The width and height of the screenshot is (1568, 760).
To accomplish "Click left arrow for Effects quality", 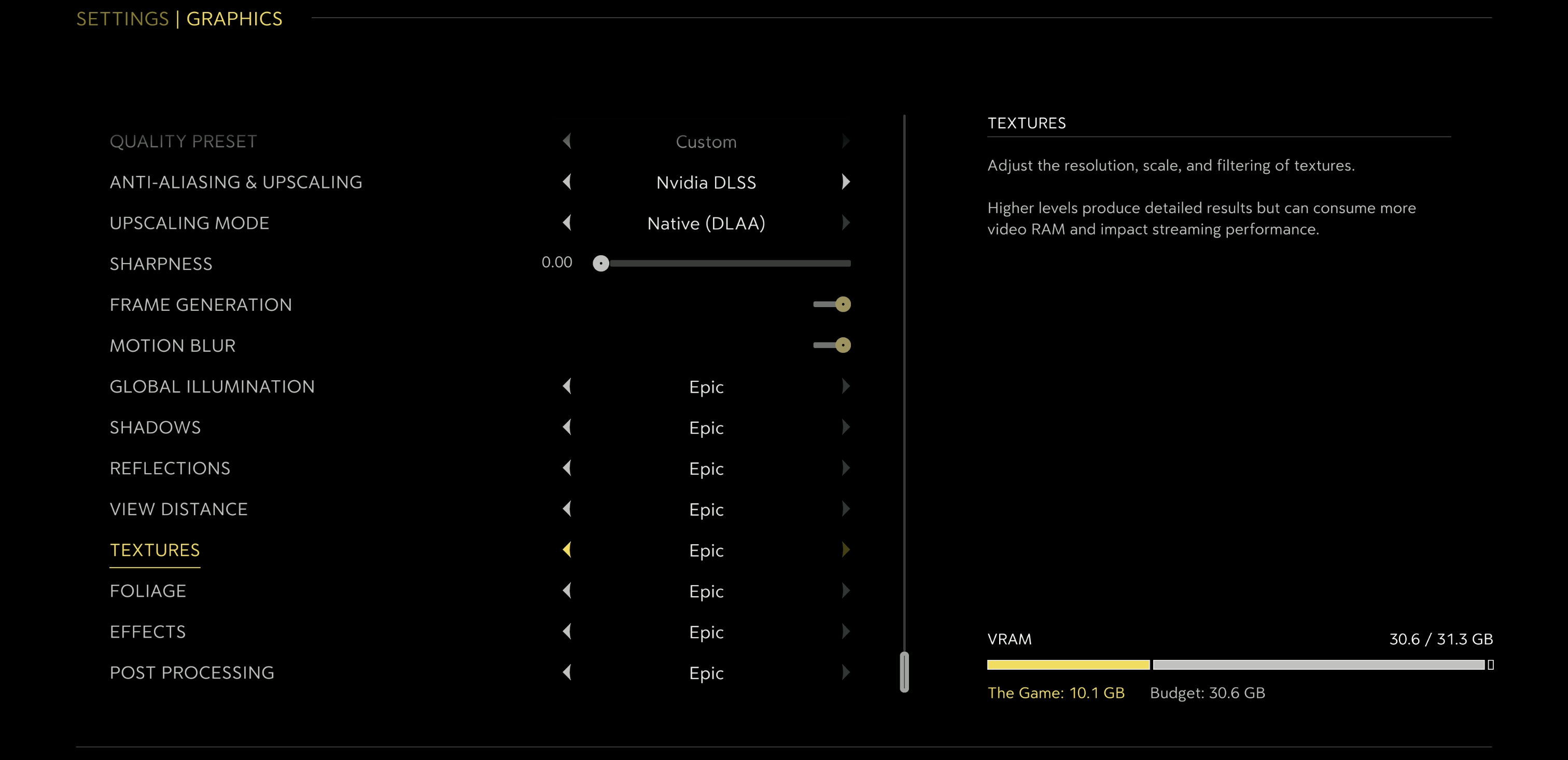I will pyautogui.click(x=567, y=631).
